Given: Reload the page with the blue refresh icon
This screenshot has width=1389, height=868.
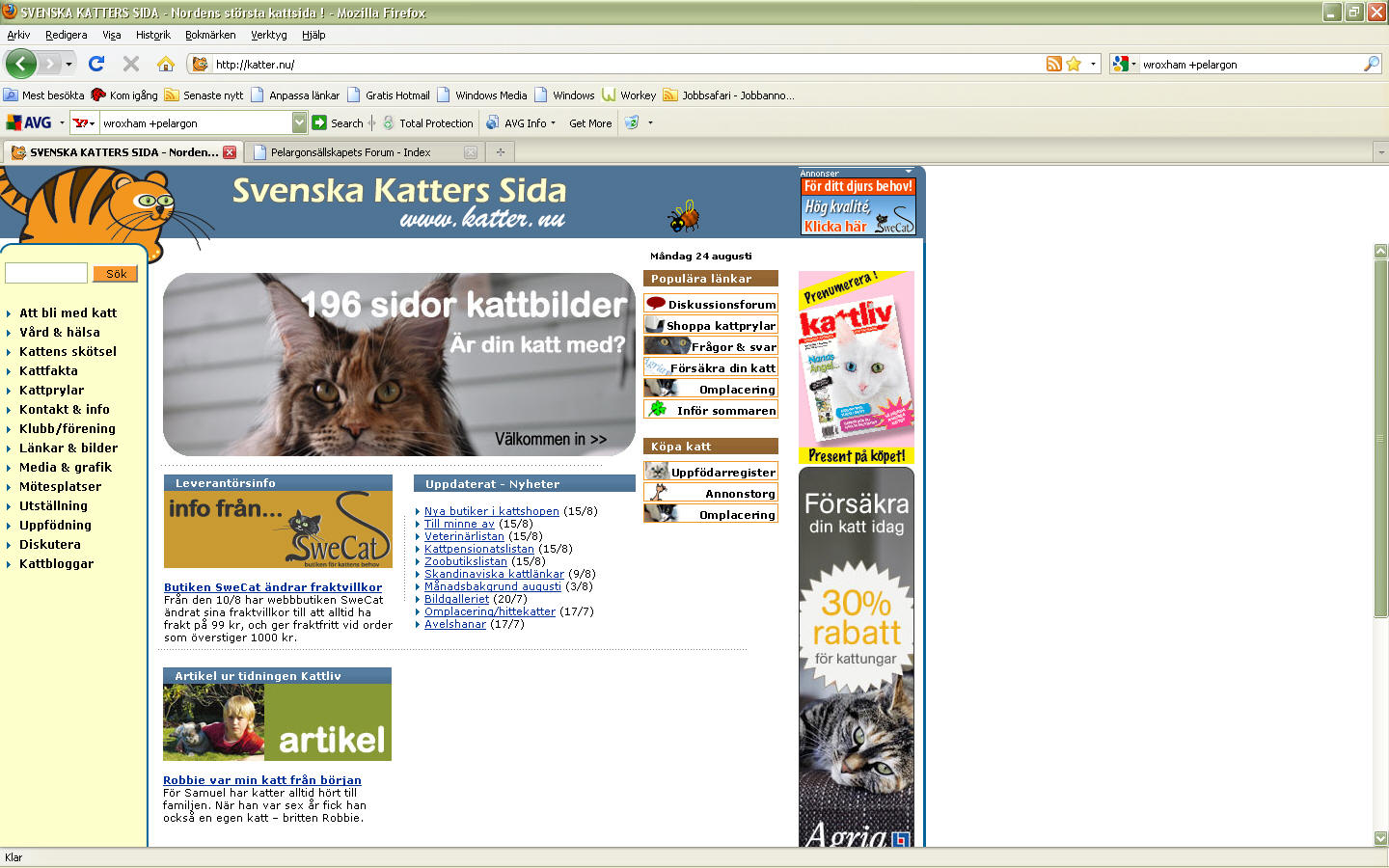Looking at the screenshot, I should coord(95,64).
